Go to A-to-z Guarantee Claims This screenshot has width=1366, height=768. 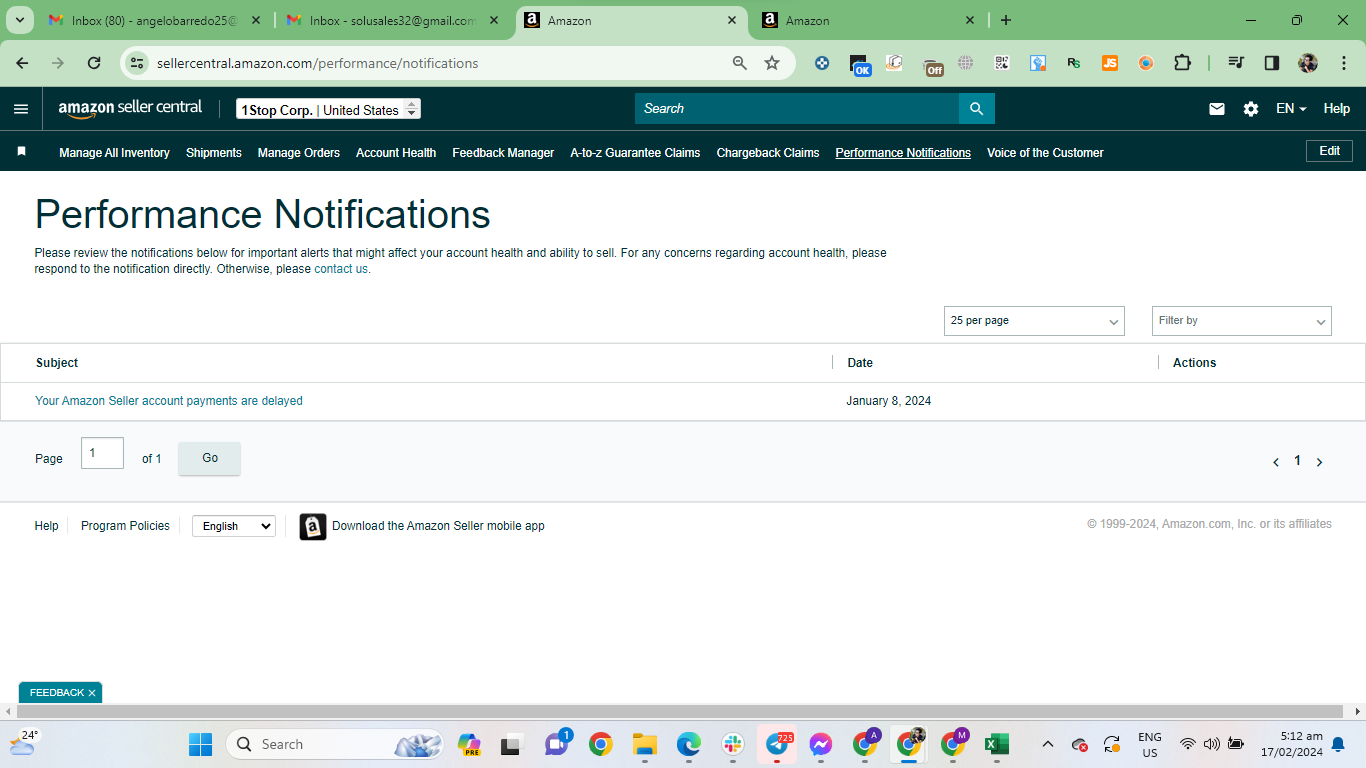[x=635, y=153]
